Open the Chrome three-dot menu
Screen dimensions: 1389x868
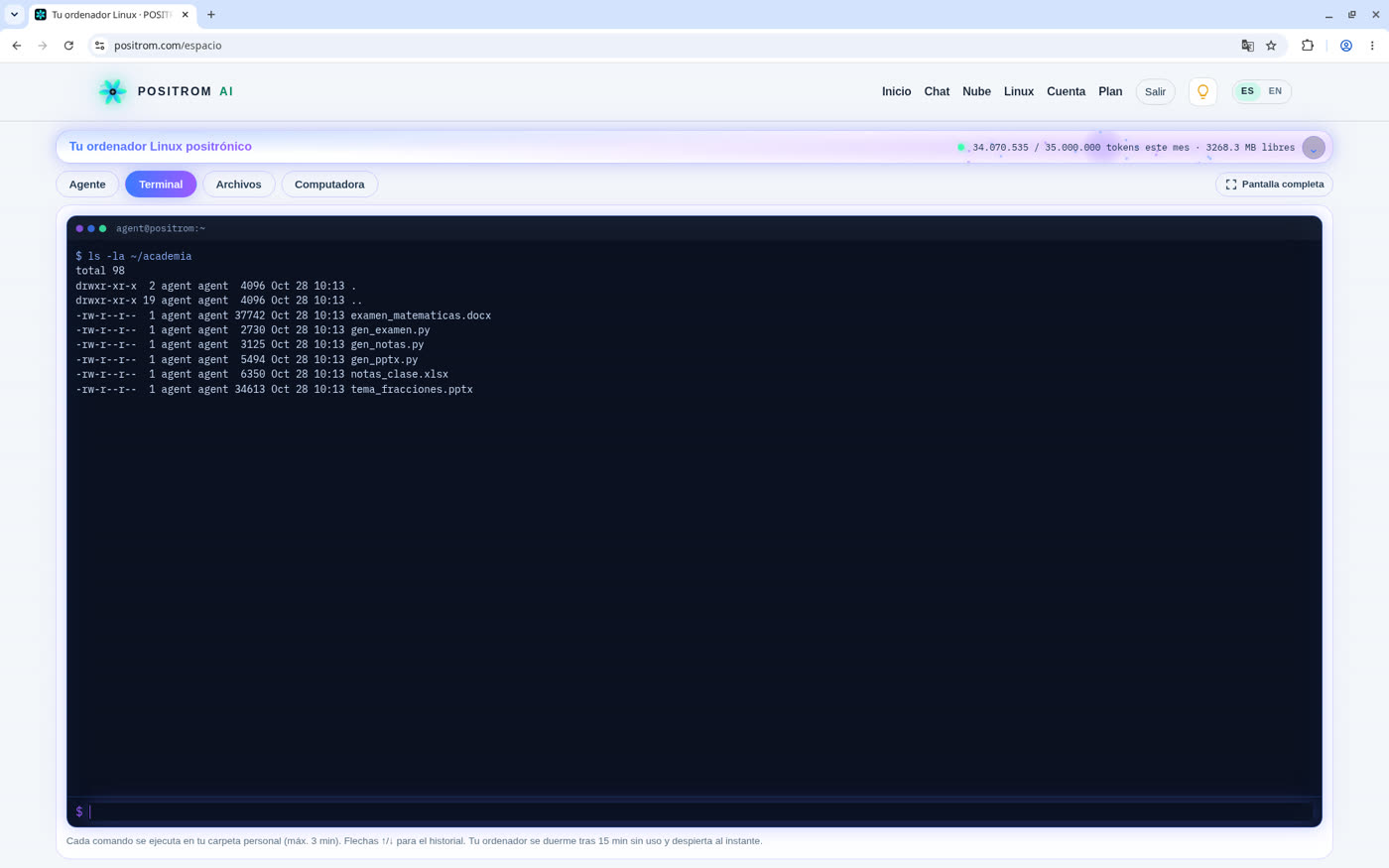(x=1372, y=46)
